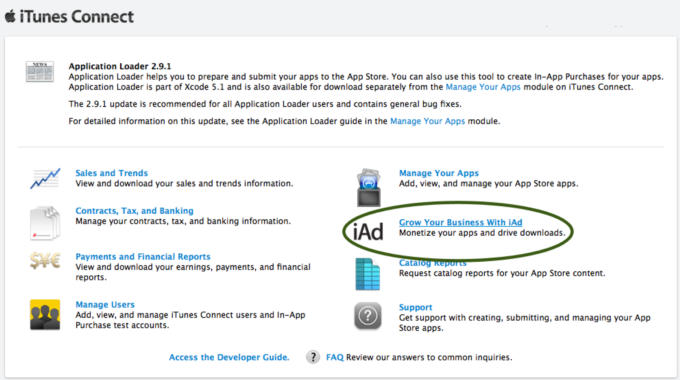
Task: Click 'Monetize your apps and drive downloads.' text
Action: coord(482,233)
